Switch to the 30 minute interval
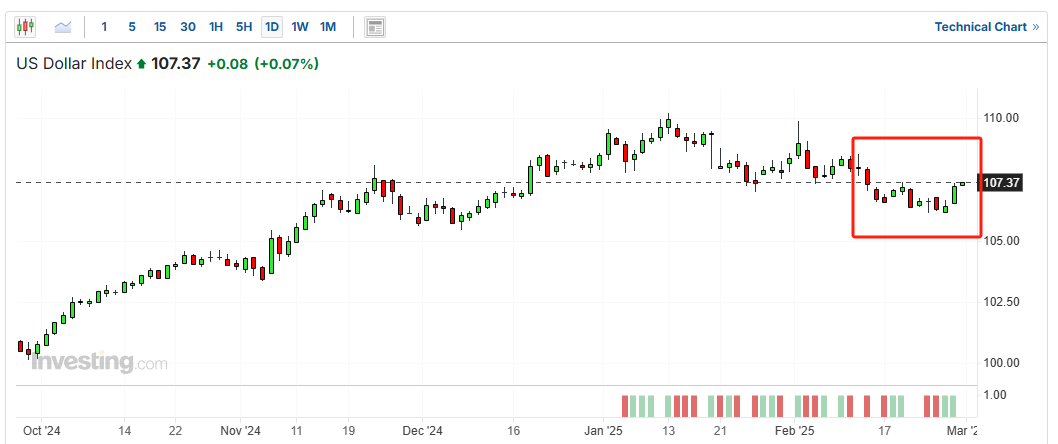 click(x=188, y=26)
